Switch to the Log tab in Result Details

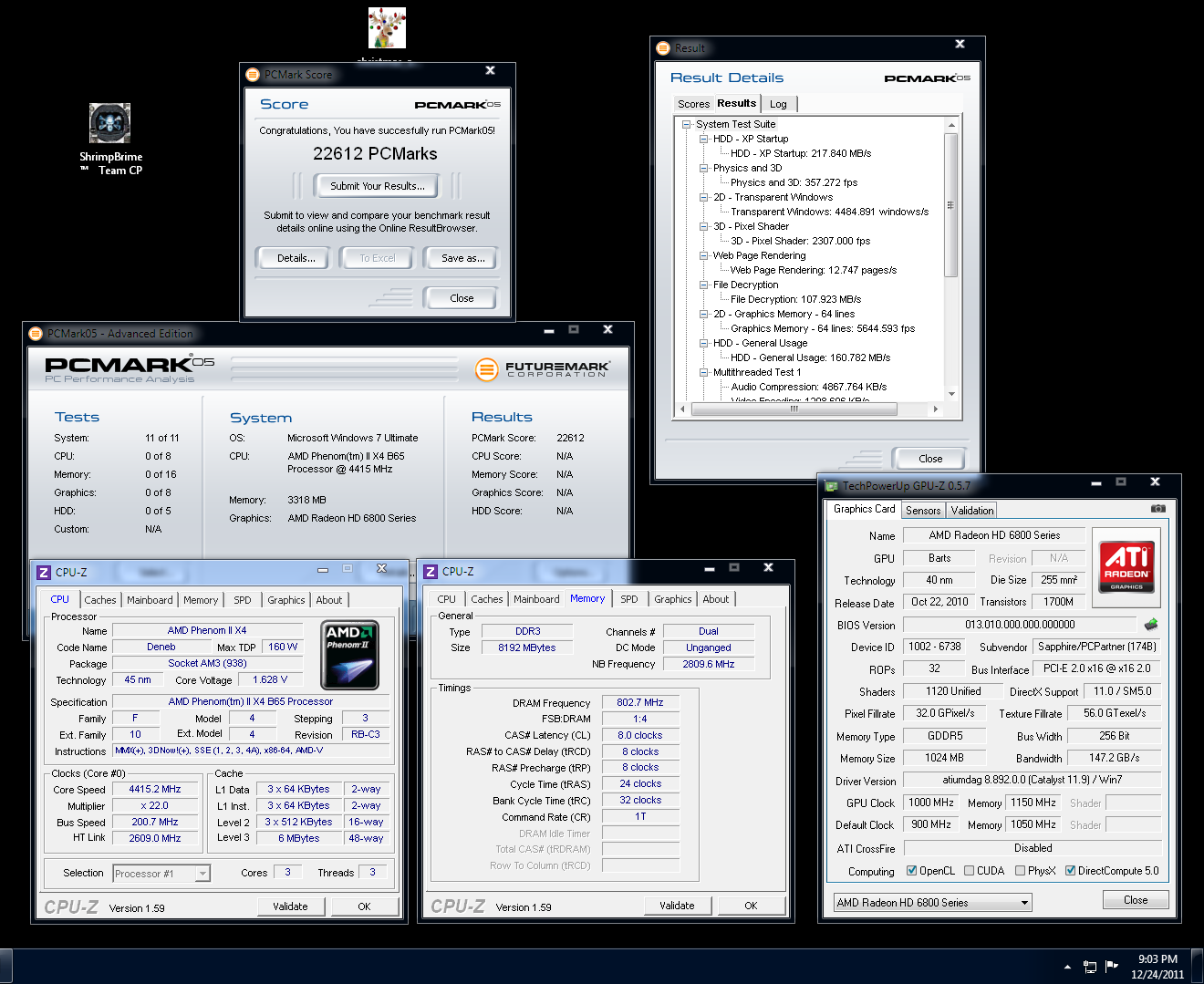point(778,104)
